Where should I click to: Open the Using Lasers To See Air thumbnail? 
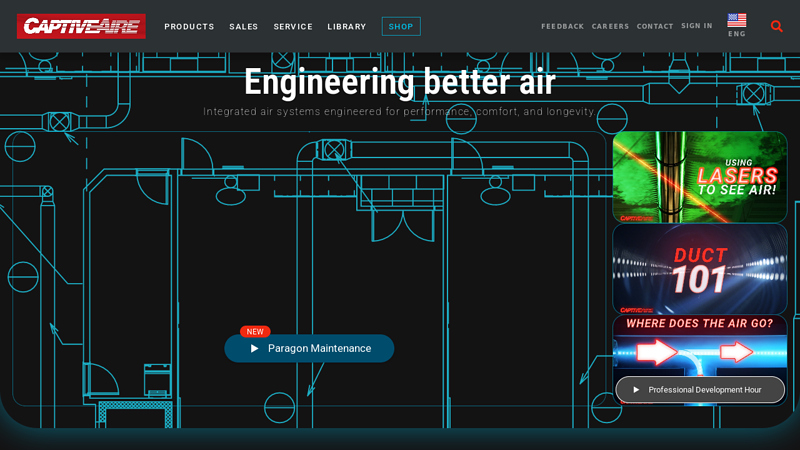699,176
